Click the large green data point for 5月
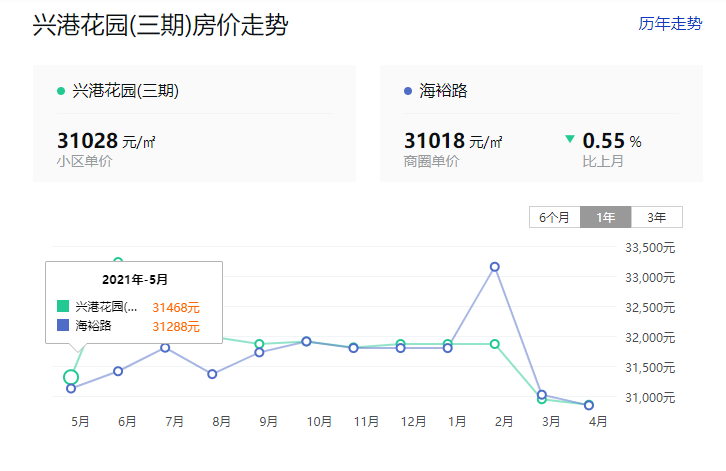Image resolution: width=726 pixels, height=471 pixels. (71, 377)
